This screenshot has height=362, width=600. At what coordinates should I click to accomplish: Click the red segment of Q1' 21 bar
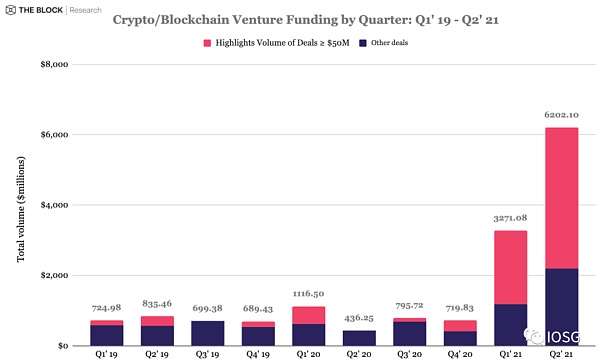tap(510, 267)
